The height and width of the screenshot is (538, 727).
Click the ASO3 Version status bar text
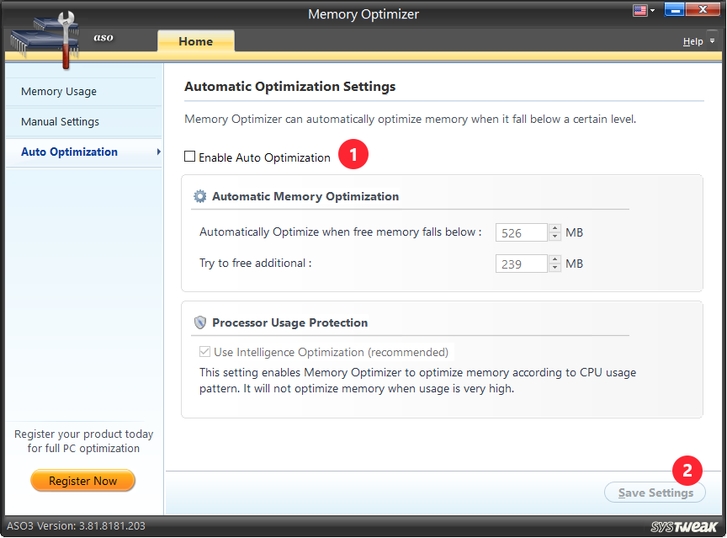(x=76, y=526)
